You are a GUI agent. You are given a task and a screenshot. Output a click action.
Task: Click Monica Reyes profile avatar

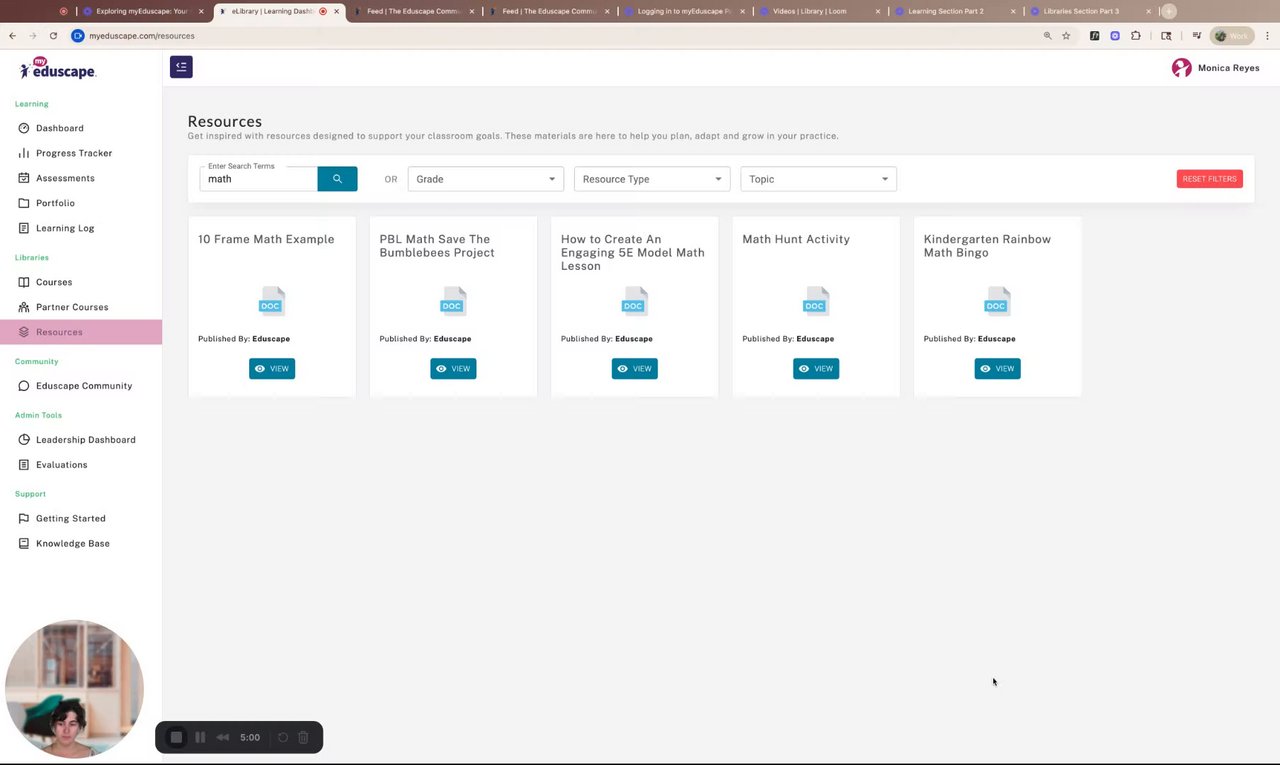[x=1182, y=68]
